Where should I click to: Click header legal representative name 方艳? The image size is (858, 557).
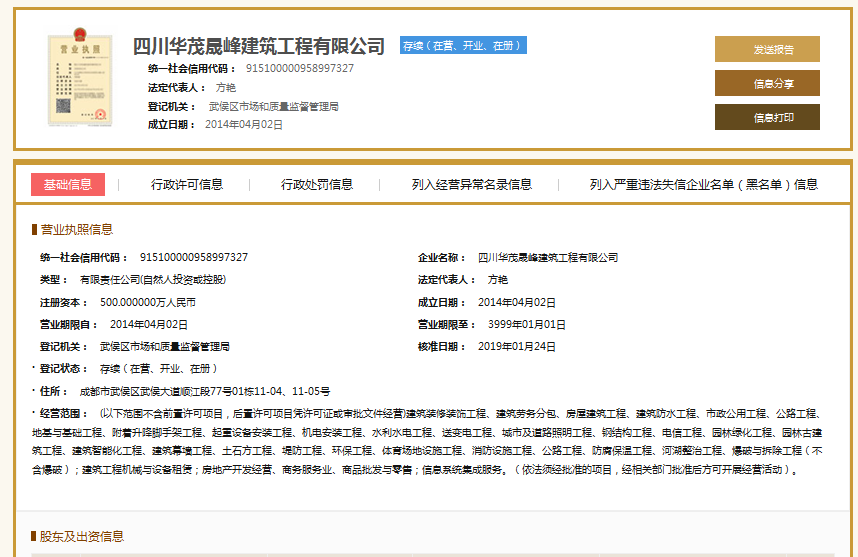click(x=225, y=88)
